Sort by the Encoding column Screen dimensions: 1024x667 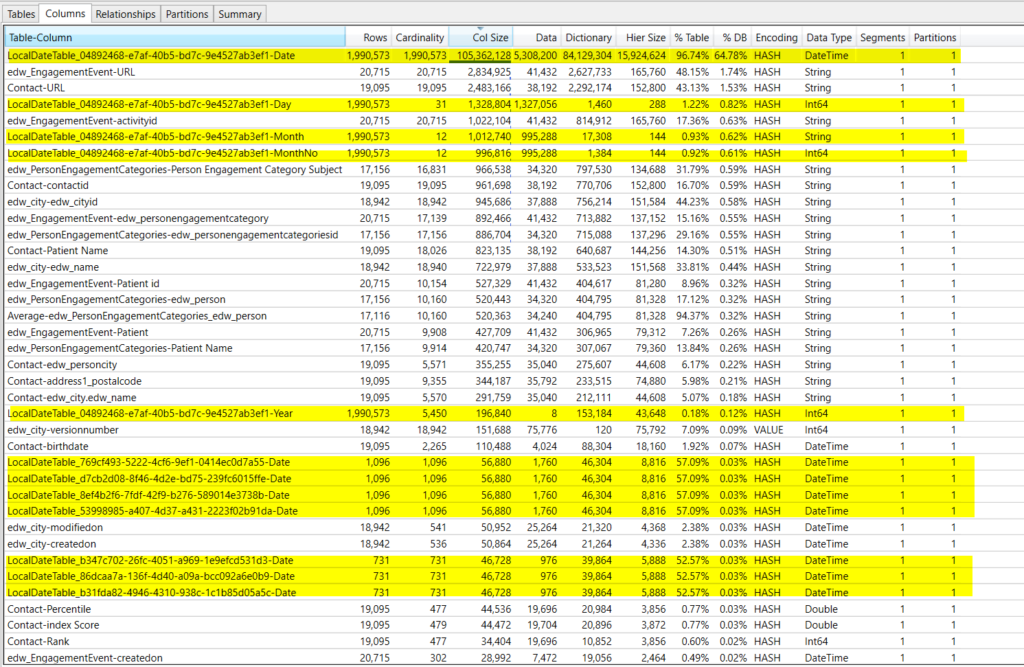coord(777,37)
